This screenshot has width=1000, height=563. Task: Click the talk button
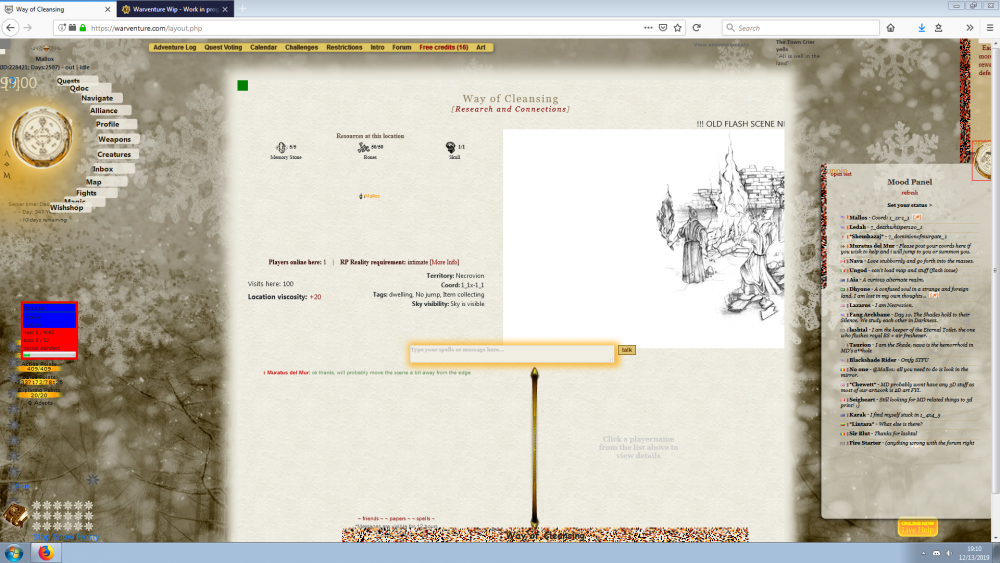[x=627, y=350]
